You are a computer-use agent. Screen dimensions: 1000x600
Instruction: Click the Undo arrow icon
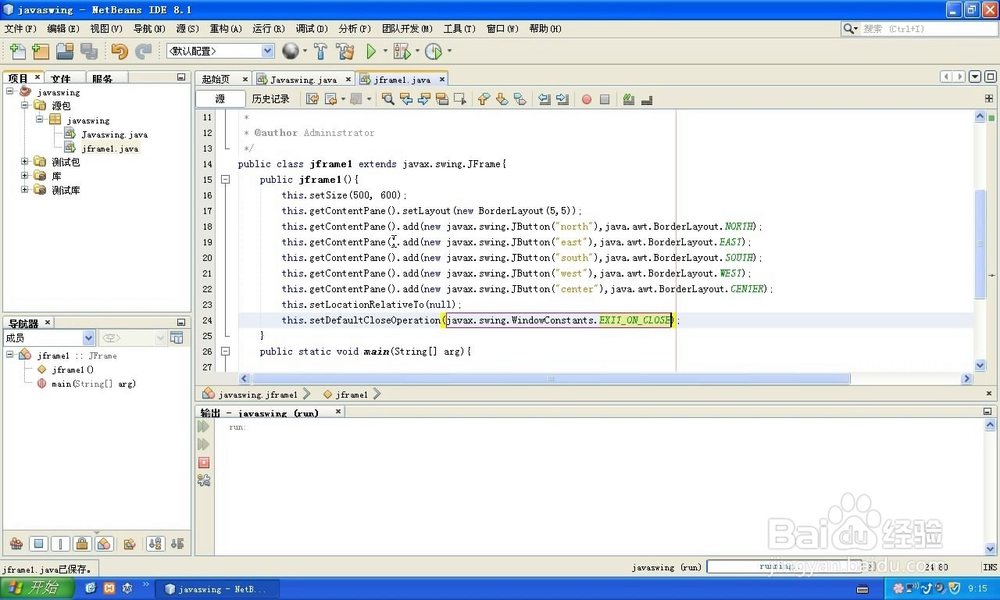(119, 51)
